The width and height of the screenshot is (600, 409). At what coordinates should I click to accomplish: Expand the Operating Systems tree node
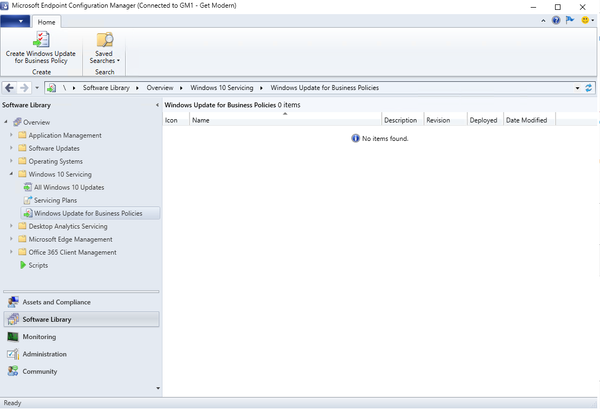(x=11, y=161)
